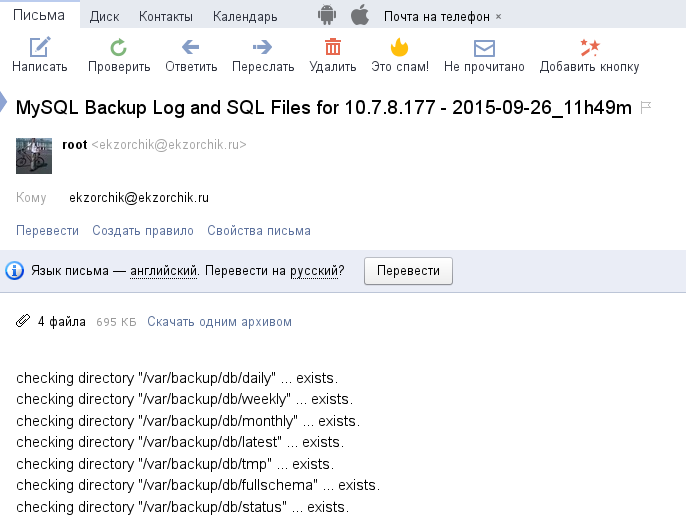The width and height of the screenshot is (686, 520).
Task: Close the Почта на телефон banner
Action: point(498,17)
